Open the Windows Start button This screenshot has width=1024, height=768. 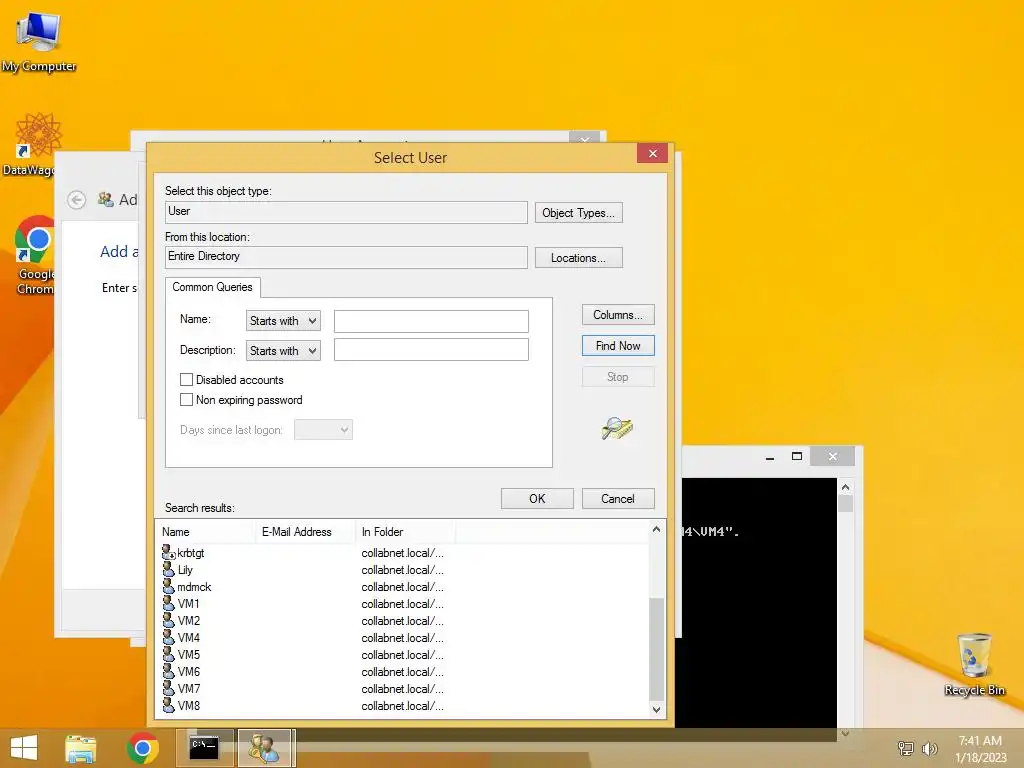coord(24,748)
